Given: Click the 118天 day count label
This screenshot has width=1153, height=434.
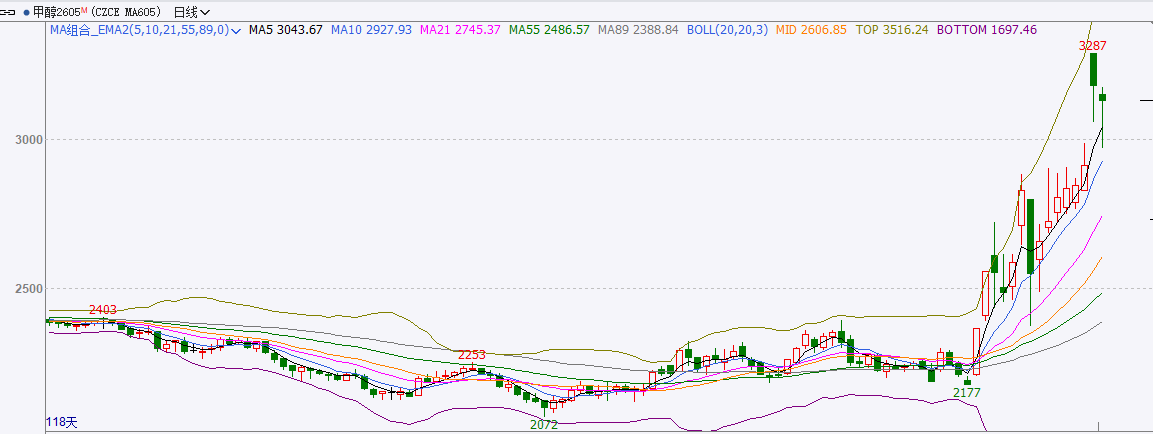Looking at the screenshot, I should click(62, 422).
